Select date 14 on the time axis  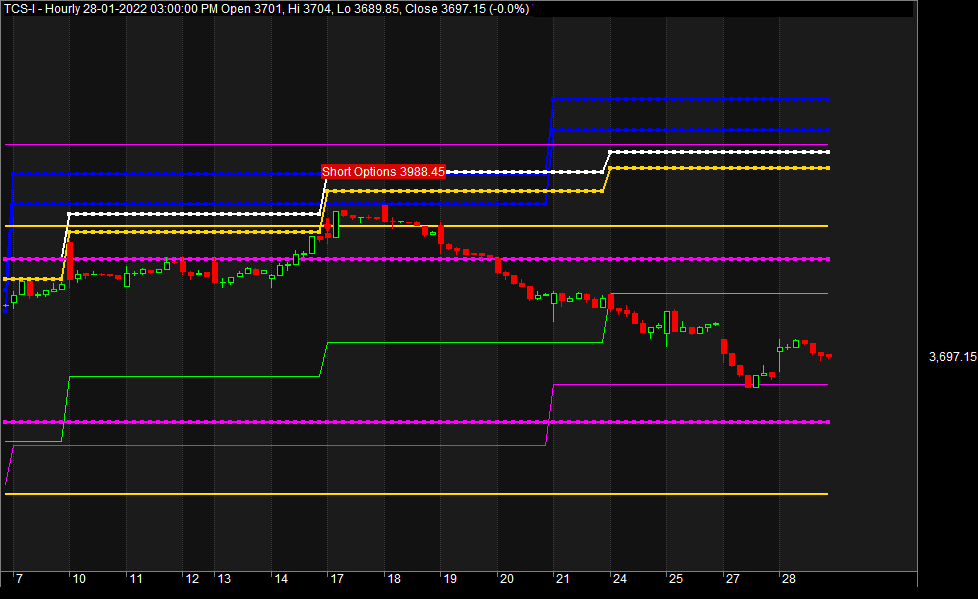click(x=281, y=579)
